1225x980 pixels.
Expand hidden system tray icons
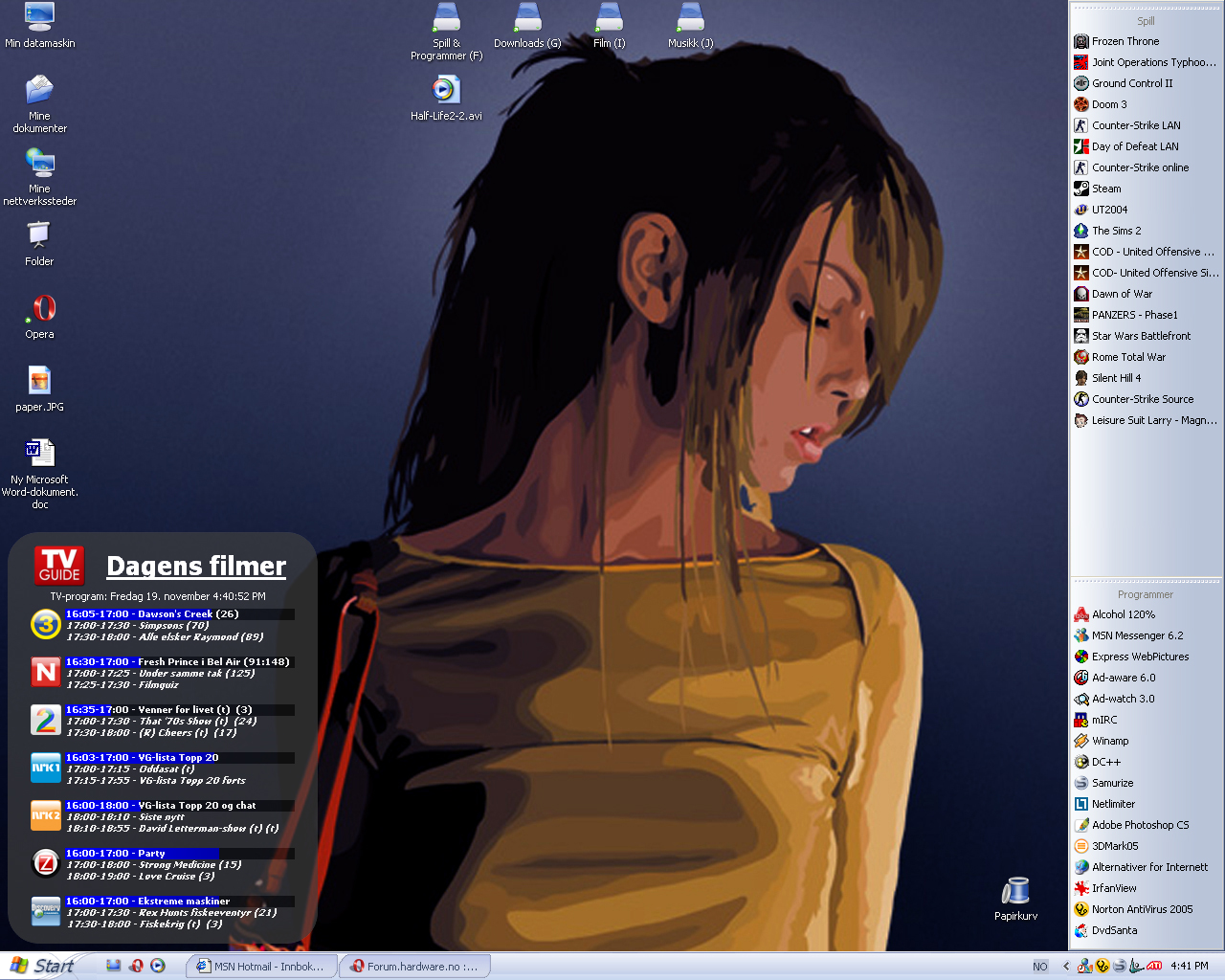pos(1066,967)
